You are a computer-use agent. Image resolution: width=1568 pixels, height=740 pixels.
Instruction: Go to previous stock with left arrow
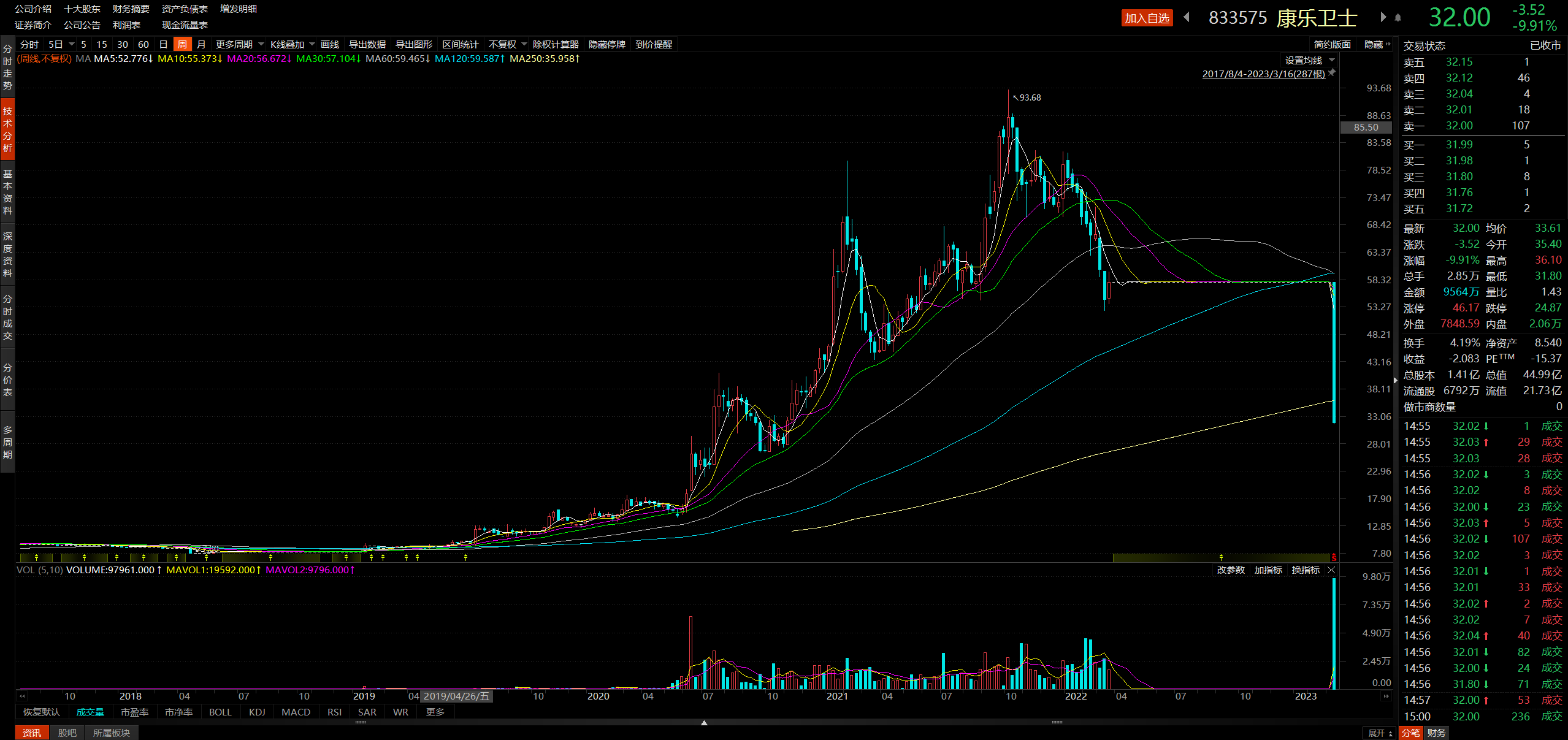point(1187,17)
